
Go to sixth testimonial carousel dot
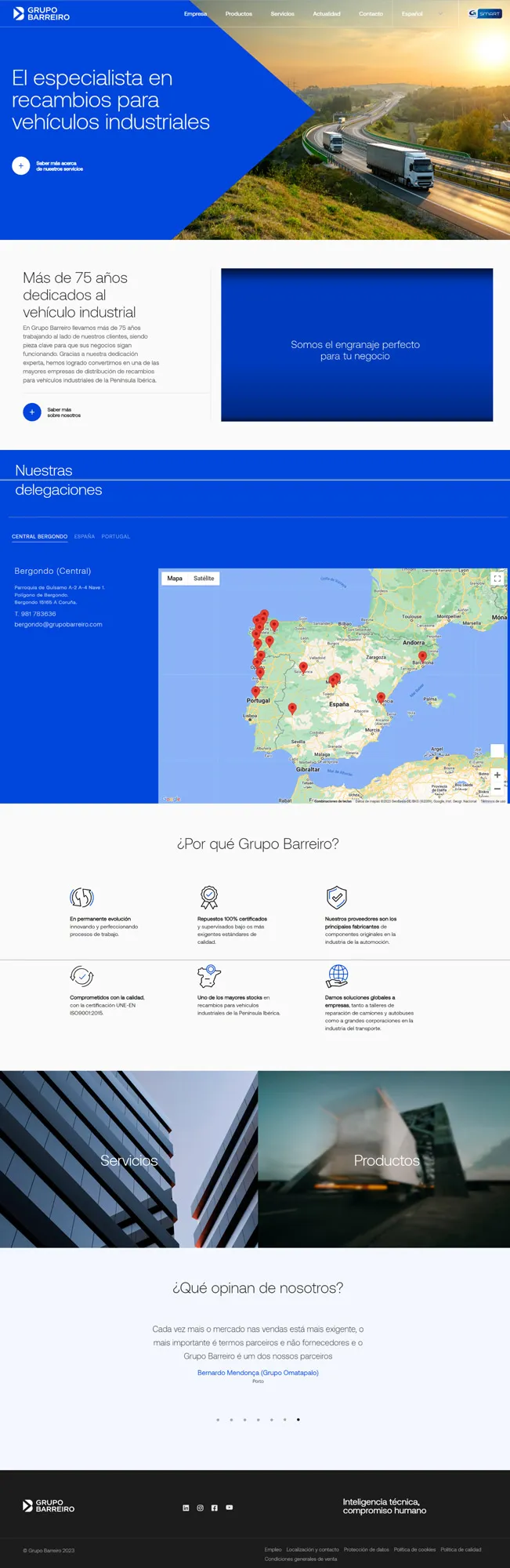pyautogui.click(x=284, y=1420)
